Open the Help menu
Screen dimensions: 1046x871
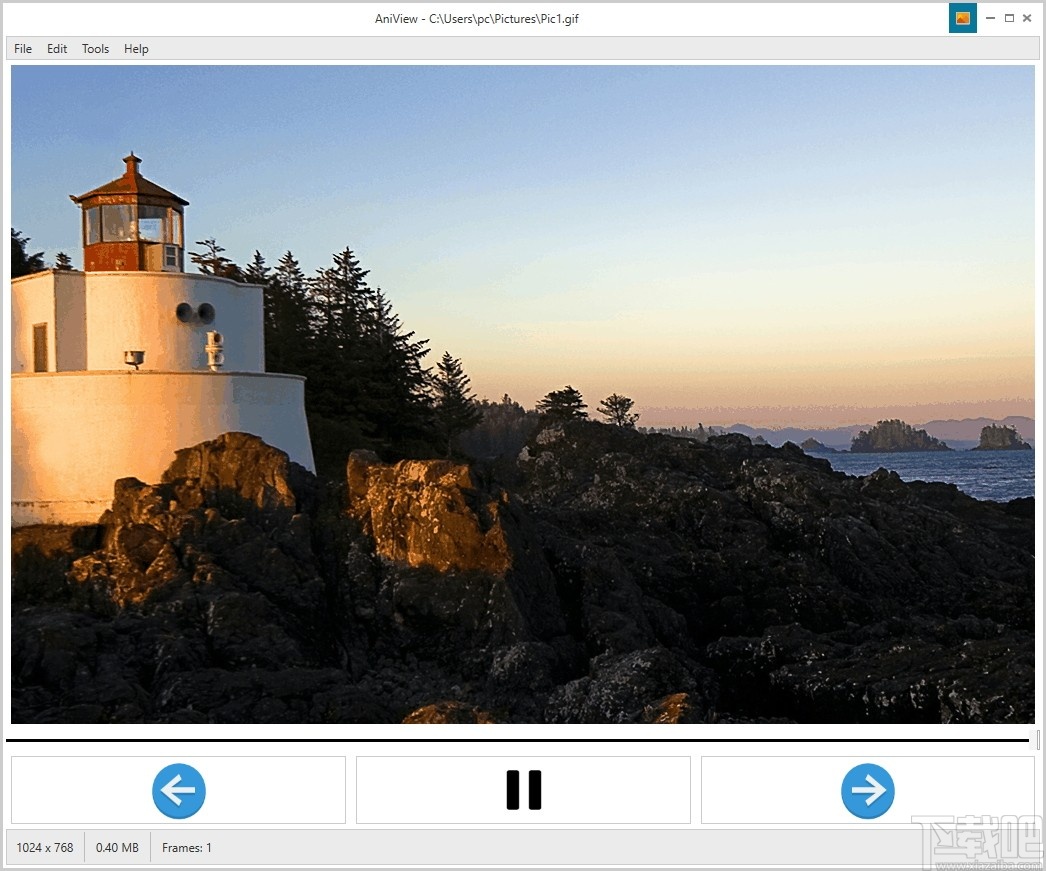(x=135, y=48)
